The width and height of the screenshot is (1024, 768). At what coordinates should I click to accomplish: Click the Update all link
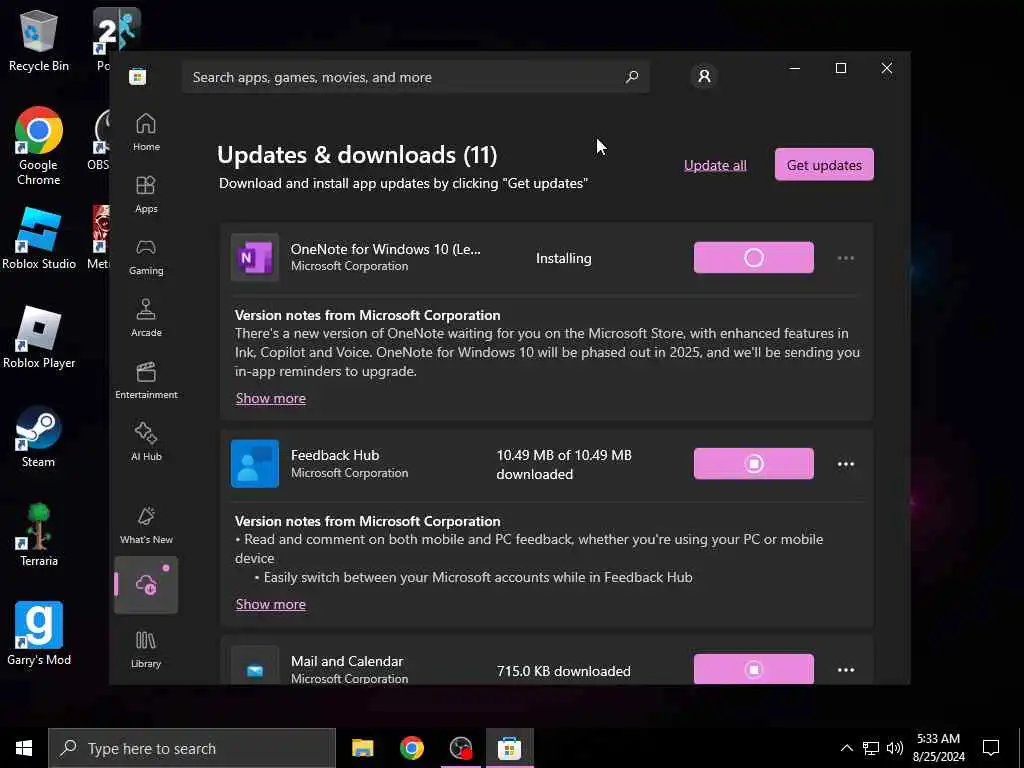point(715,165)
